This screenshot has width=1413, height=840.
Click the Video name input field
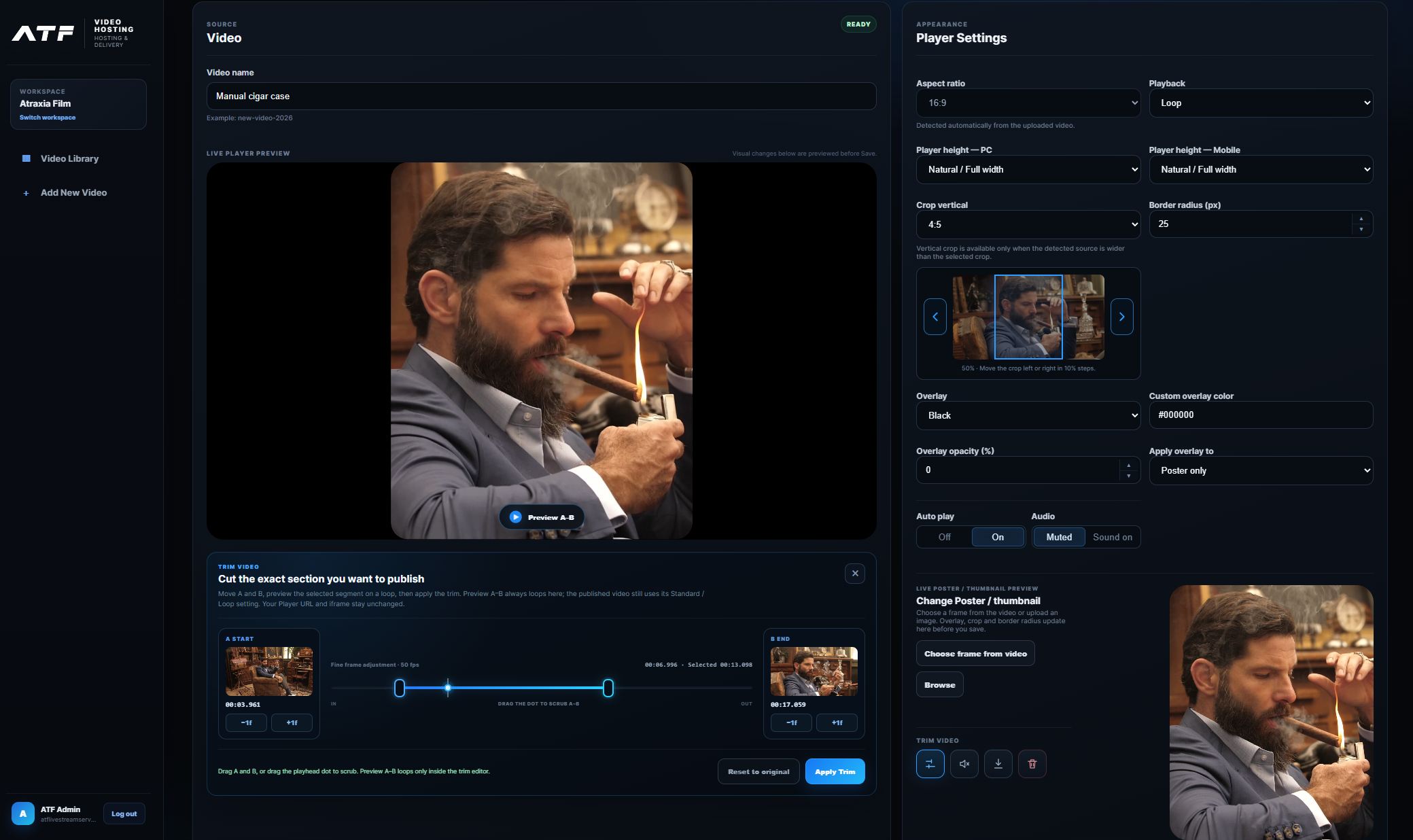click(541, 97)
